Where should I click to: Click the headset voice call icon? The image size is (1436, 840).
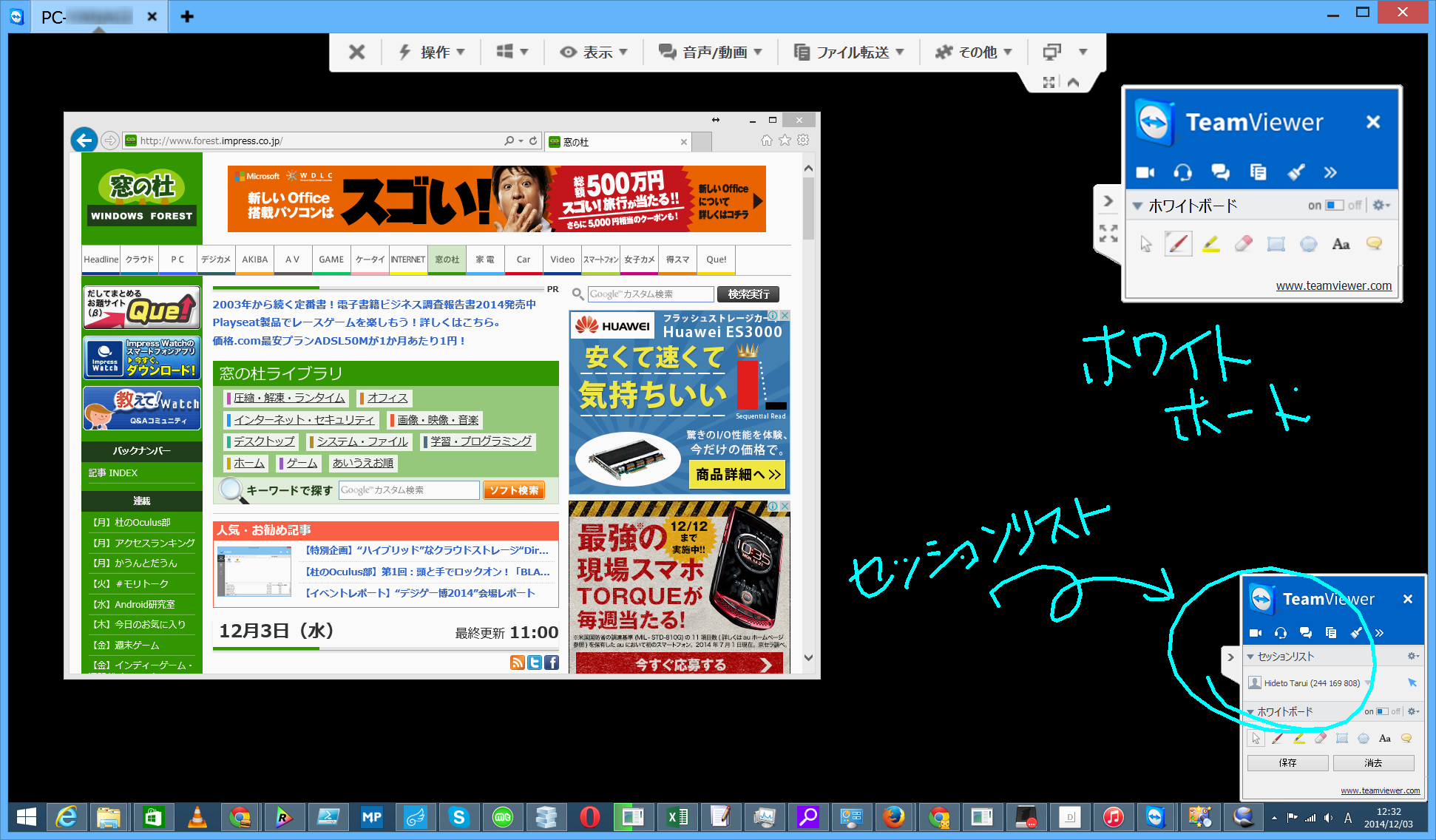click(x=1182, y=172)
